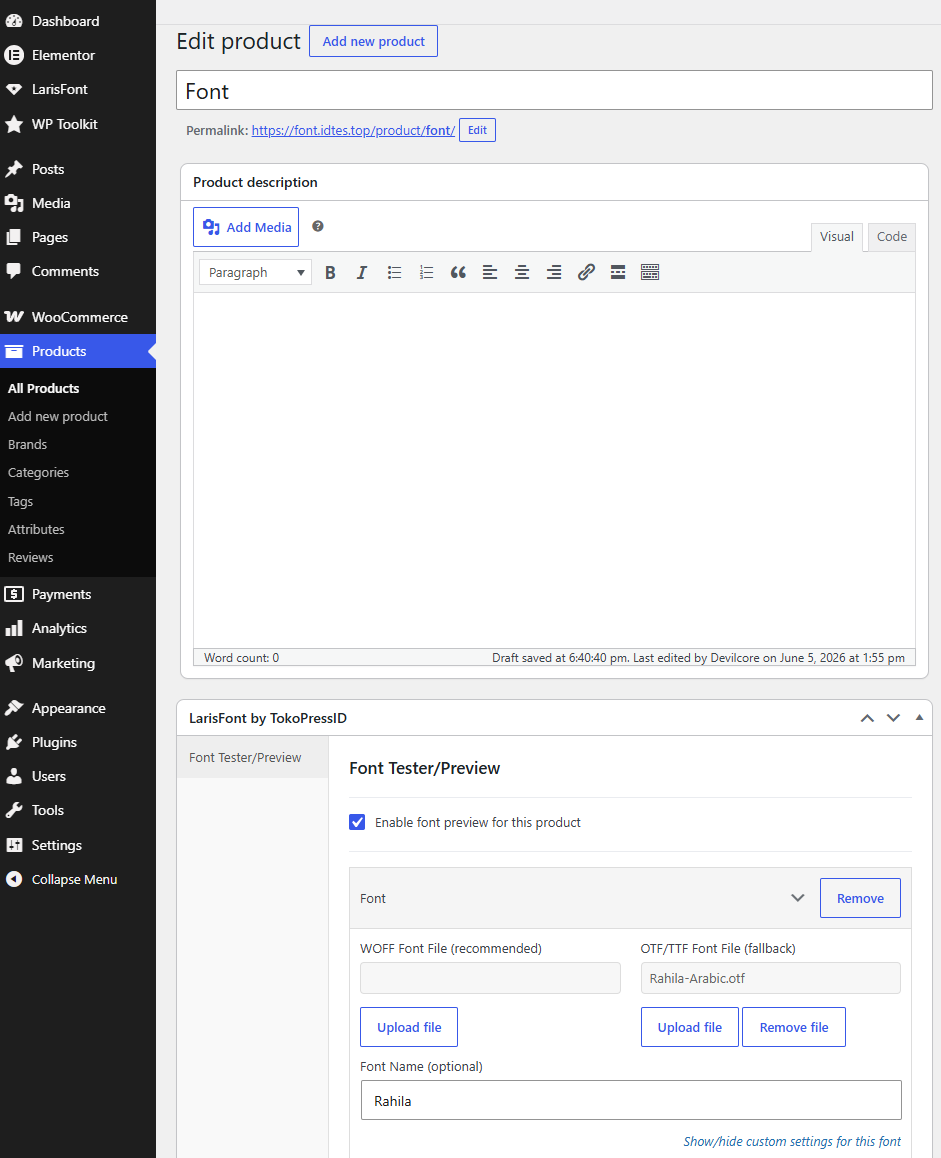The height and width of the screenshot is (1158, 941).
Task: Move LarisFont panel up
Action: point(867,718)
